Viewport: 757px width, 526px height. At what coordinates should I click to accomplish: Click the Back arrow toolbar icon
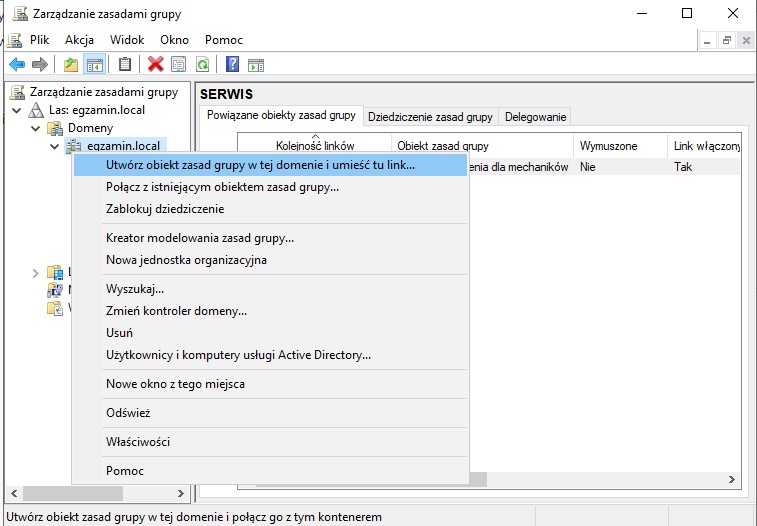(x=16, y=64)
